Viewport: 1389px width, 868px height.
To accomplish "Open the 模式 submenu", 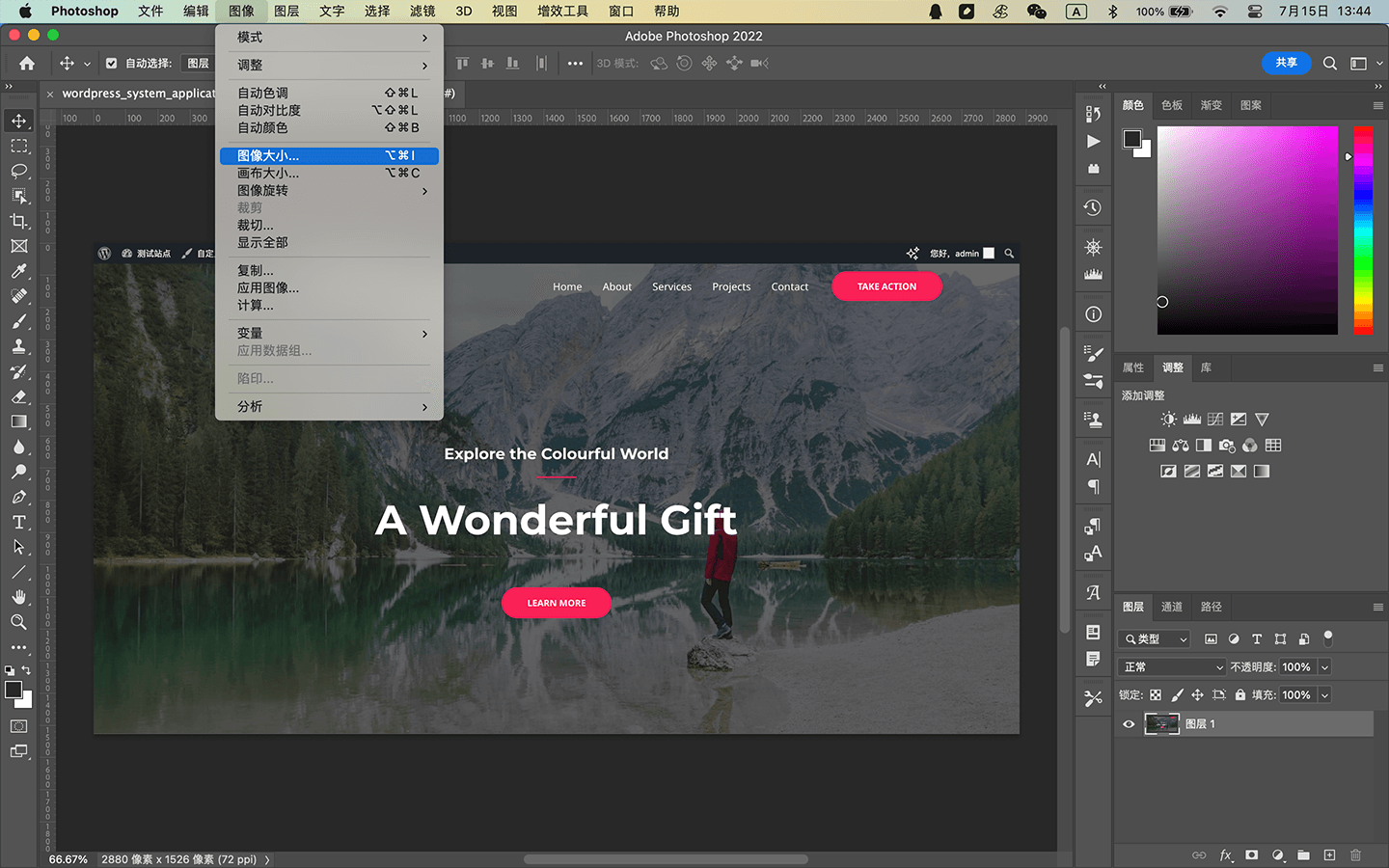I will coord(329,38).
